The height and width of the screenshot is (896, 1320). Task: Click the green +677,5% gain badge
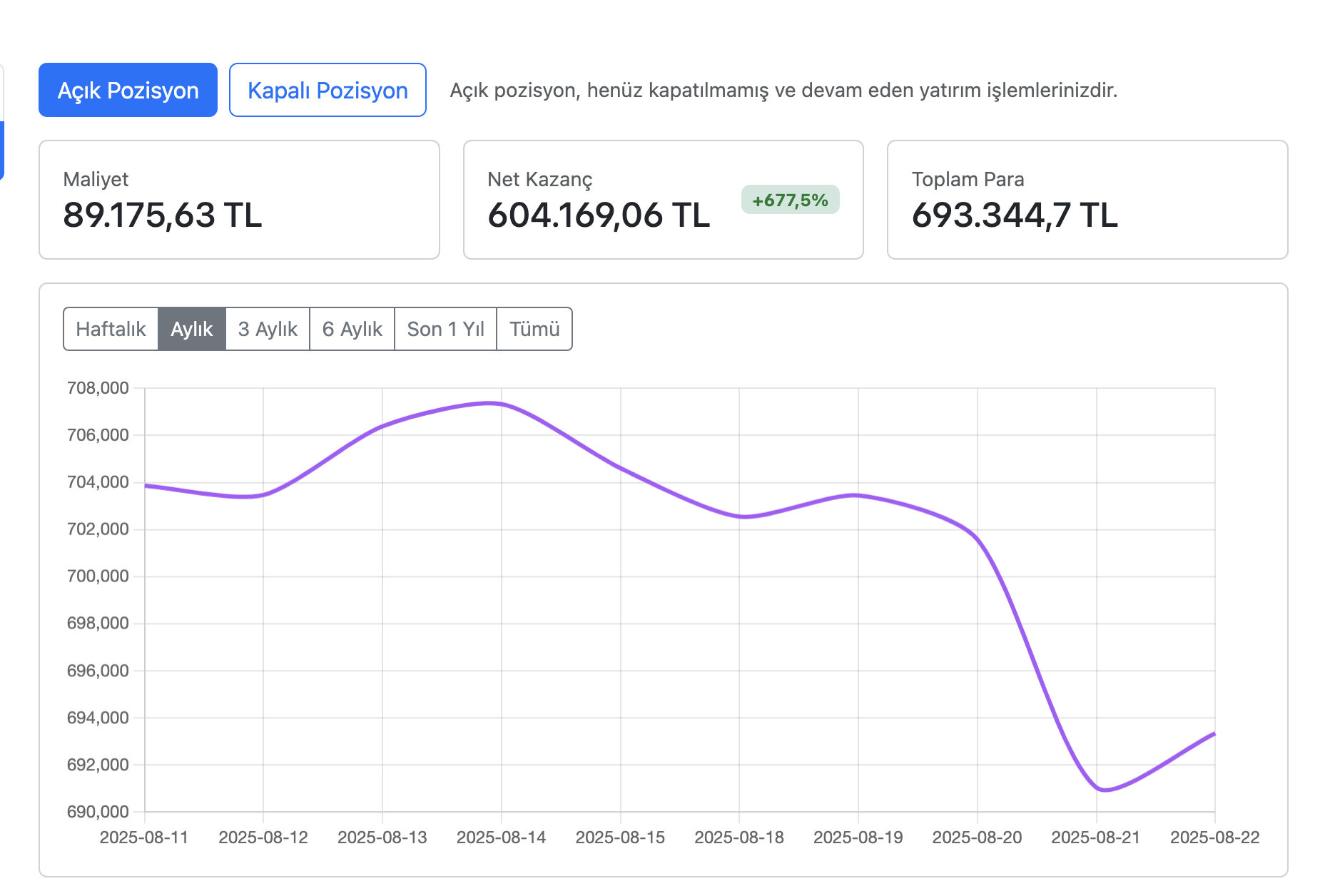[790, 200]
